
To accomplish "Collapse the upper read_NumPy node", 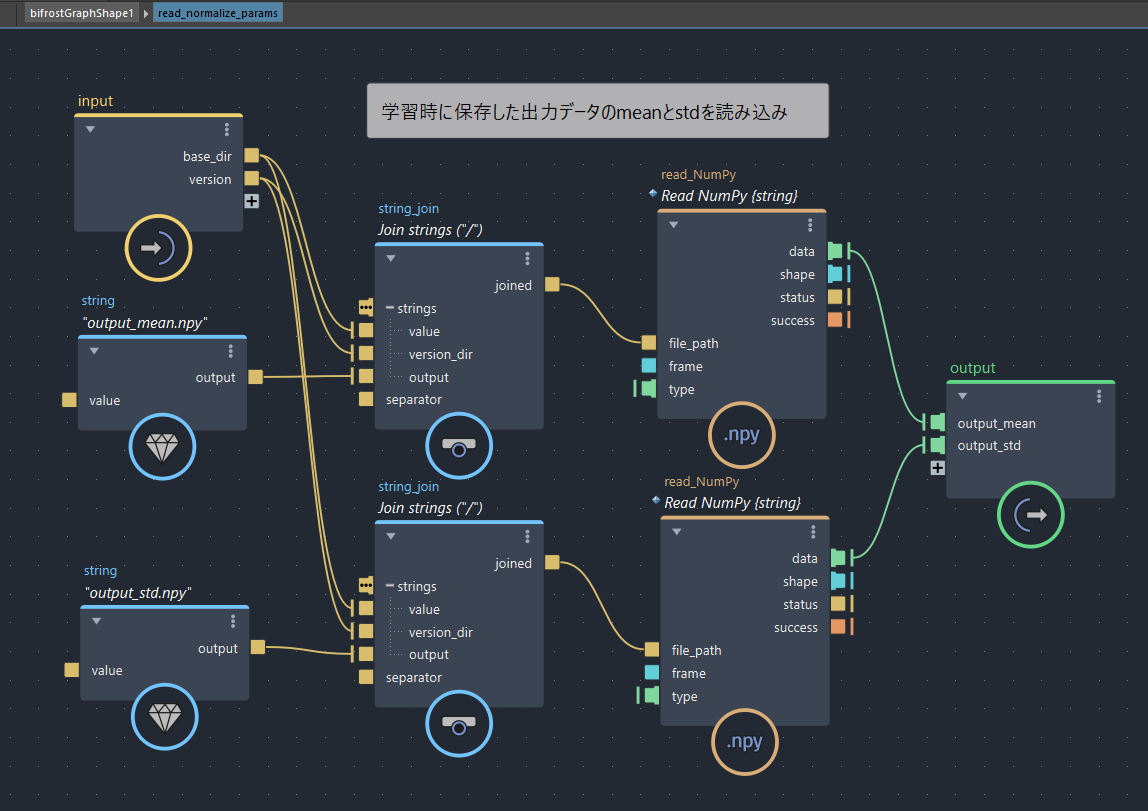I will (674, 225).
